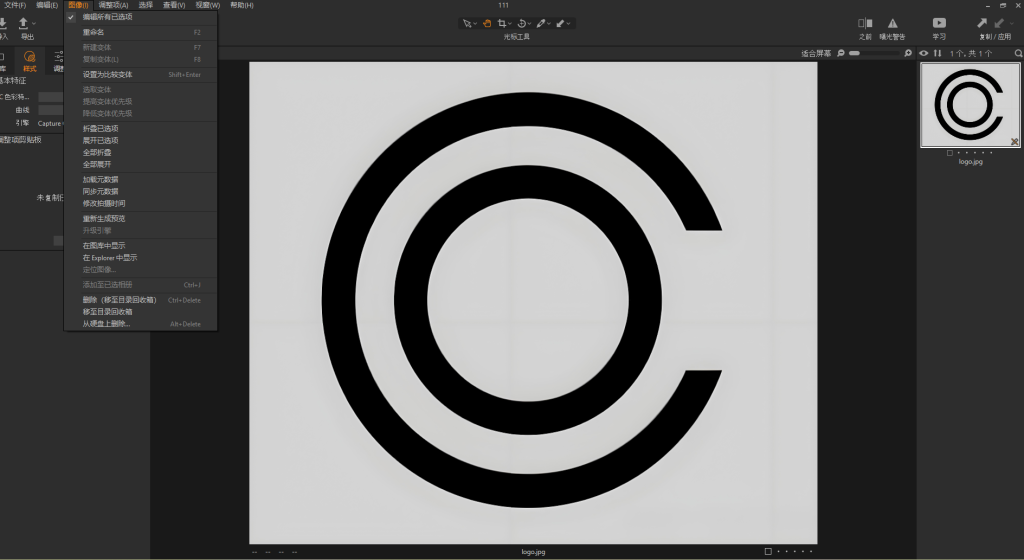The width and height of the screenshot is (1024, 560).
Task: Click the Export (导出) arrow icon
Action: pos(24,23)
